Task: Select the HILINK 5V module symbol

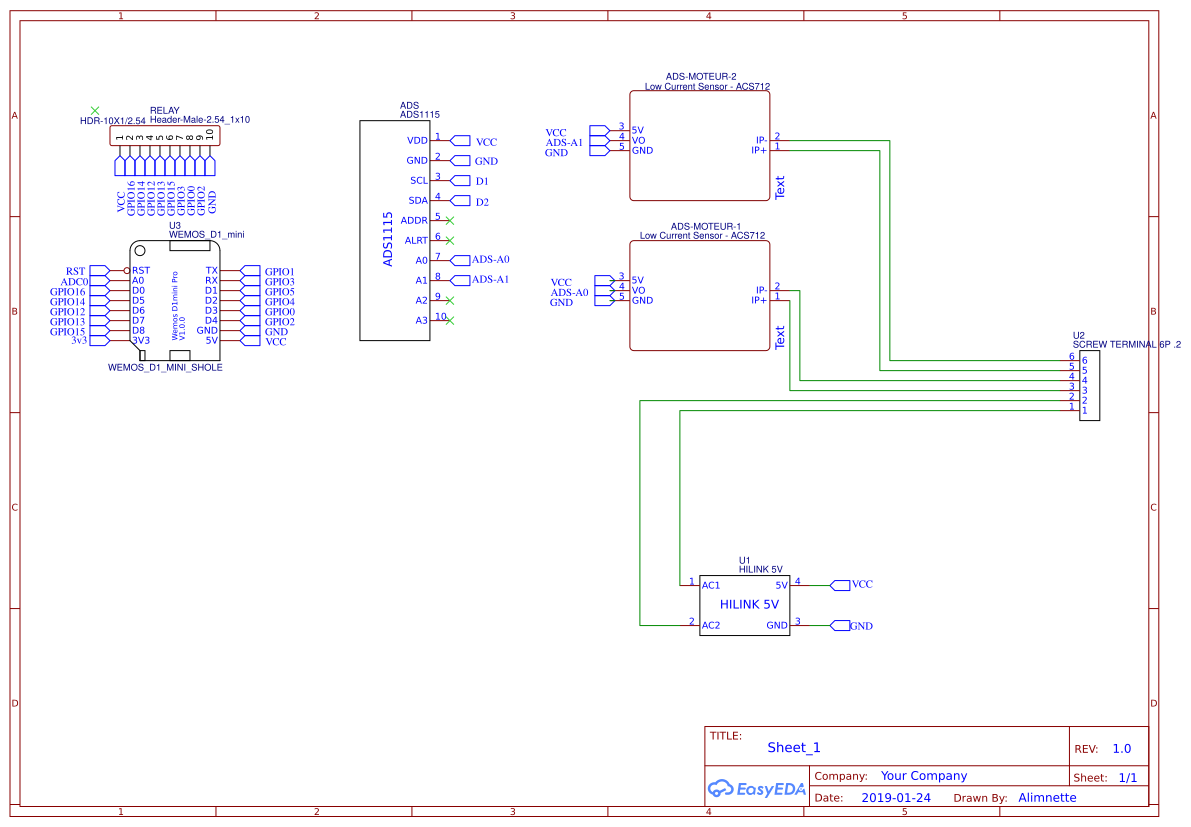Action: point(744,604)
